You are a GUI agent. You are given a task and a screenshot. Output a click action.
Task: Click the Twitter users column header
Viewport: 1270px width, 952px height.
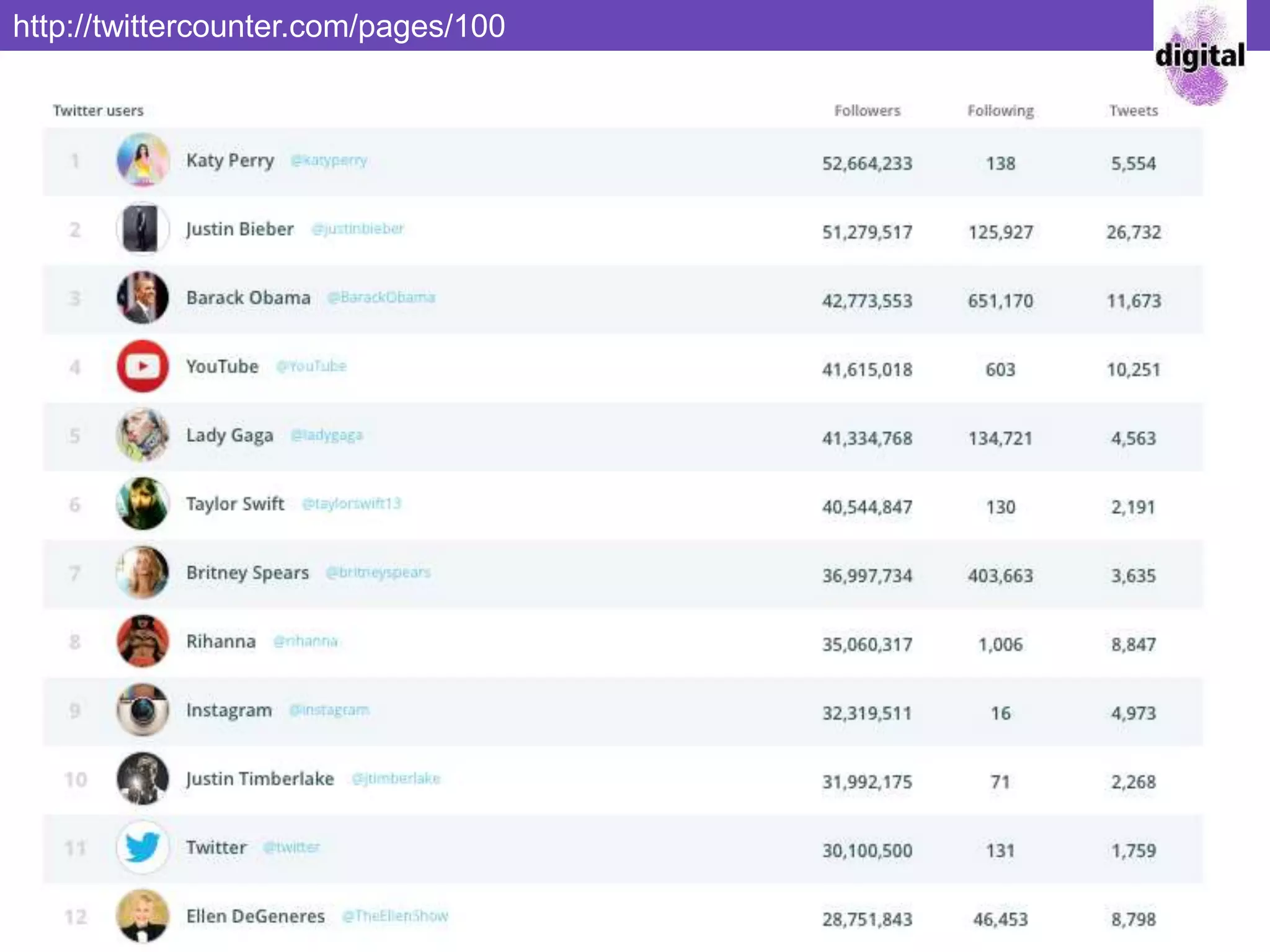tap(98, 111)
